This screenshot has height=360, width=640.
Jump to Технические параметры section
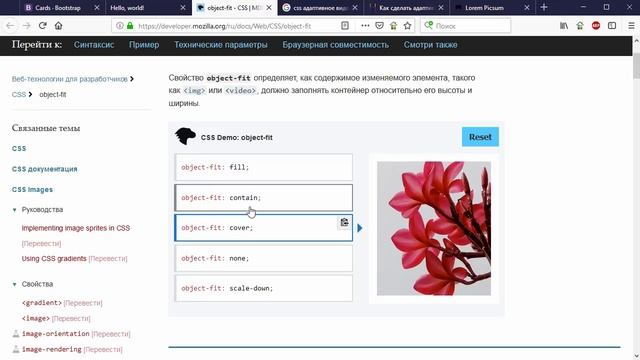click(x=221, y=45)
